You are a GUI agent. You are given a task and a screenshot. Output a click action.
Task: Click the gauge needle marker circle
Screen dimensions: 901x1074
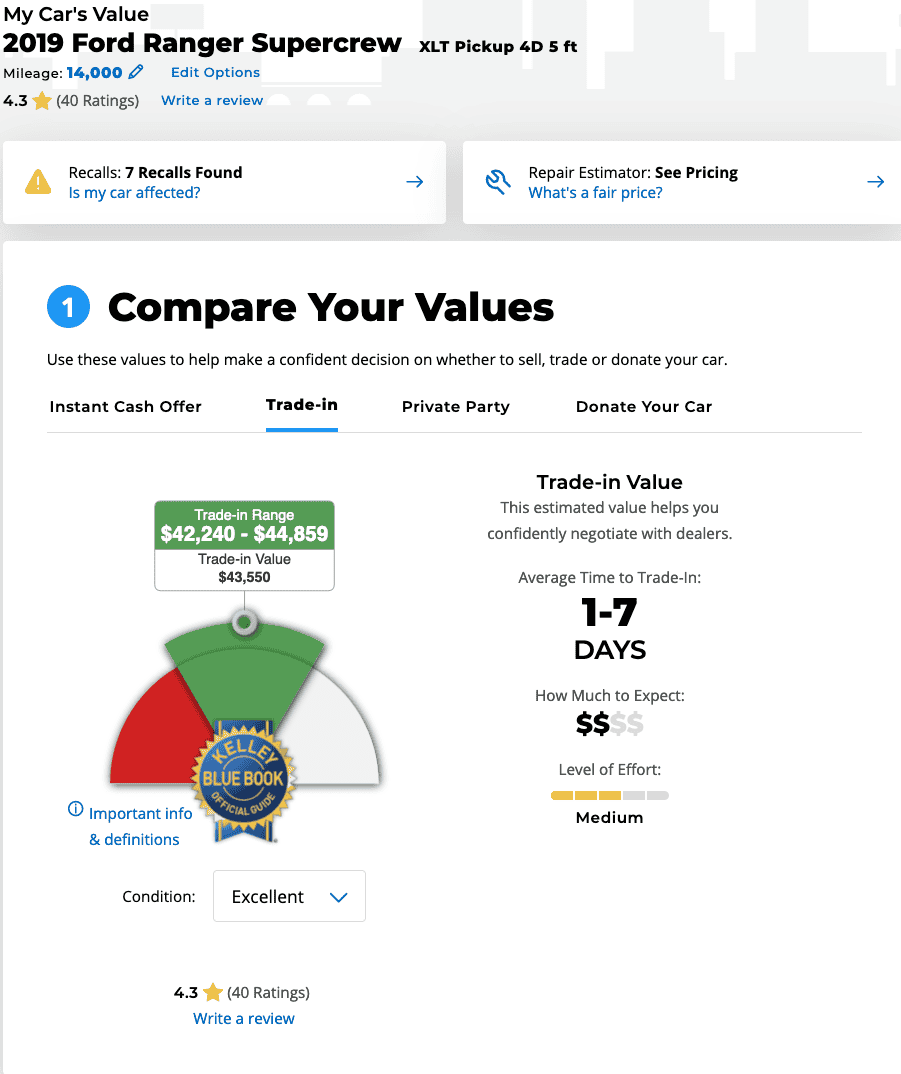click(245, 623)
